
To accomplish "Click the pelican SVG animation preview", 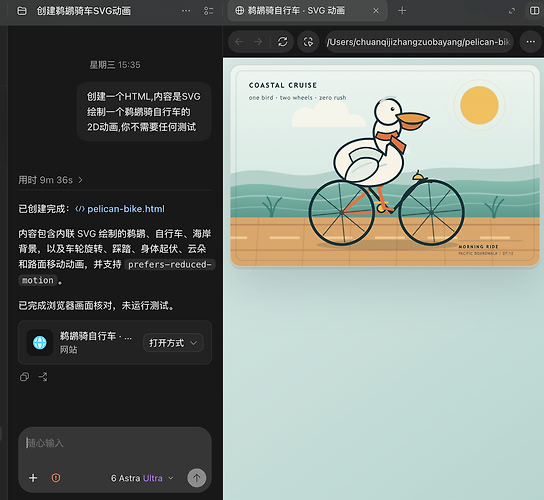I will point(385,166).
